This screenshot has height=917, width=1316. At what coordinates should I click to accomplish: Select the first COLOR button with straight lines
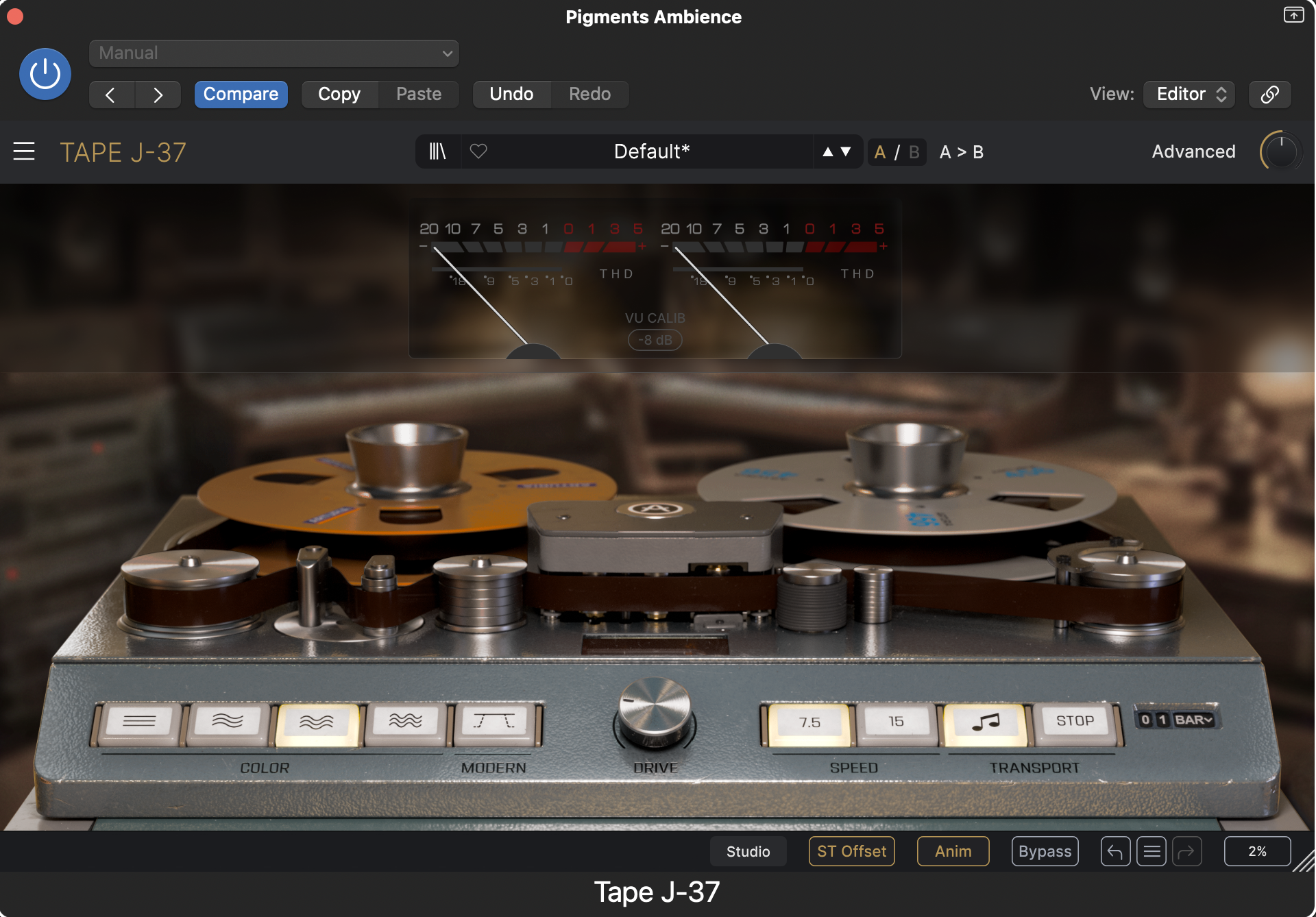coord(139,724)
